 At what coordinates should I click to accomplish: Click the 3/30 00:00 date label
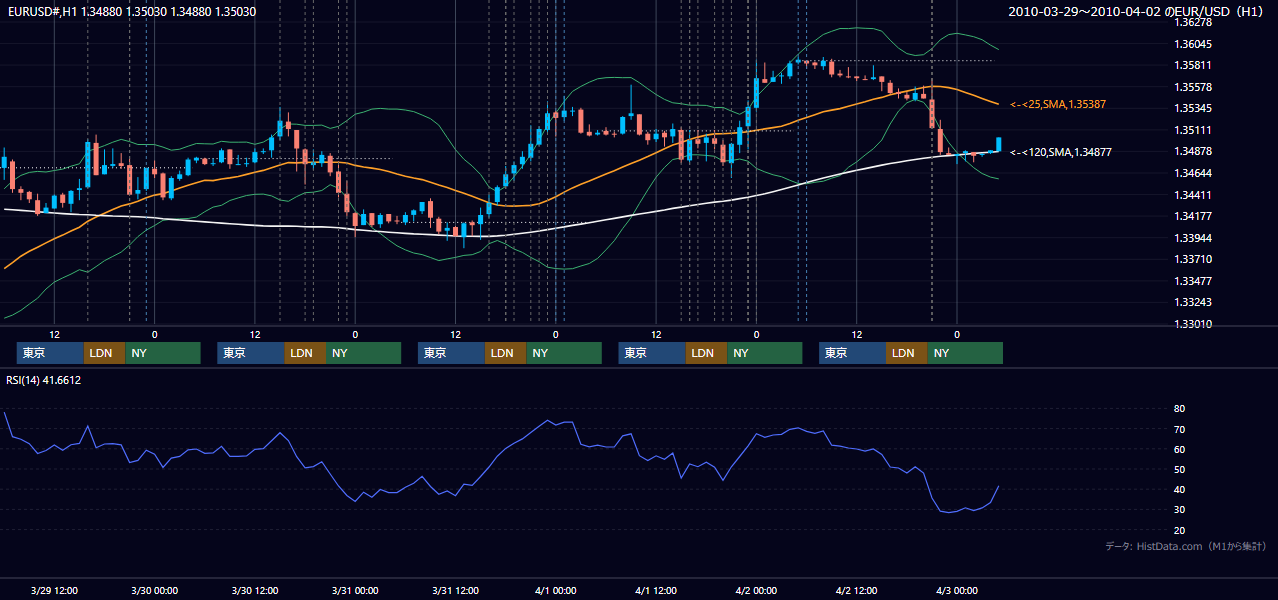[x=154, y=591]
